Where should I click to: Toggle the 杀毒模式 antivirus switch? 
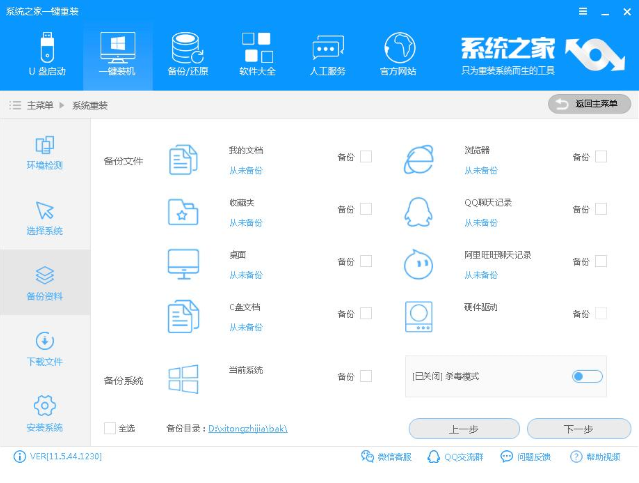[x=587, y=376]
